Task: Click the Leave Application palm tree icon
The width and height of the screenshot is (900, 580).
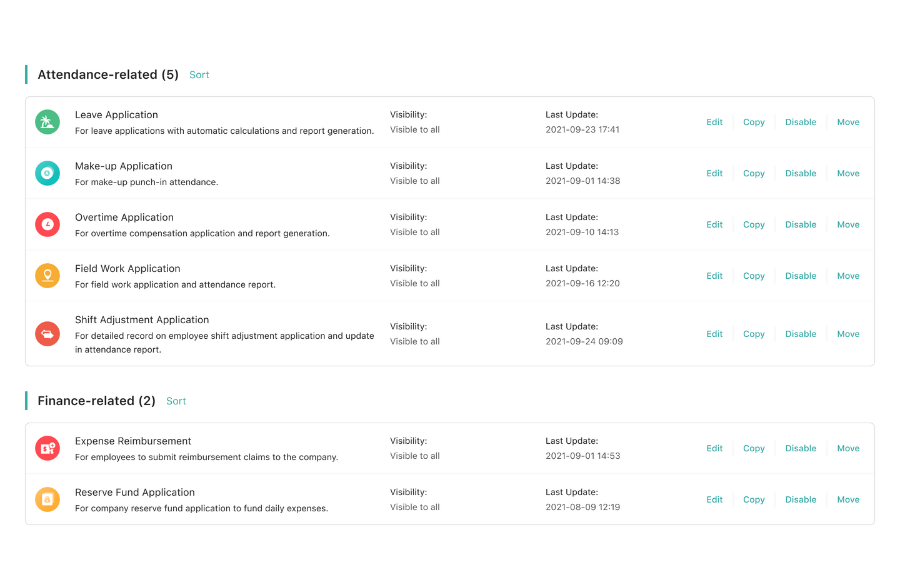Action: [48, 122]
